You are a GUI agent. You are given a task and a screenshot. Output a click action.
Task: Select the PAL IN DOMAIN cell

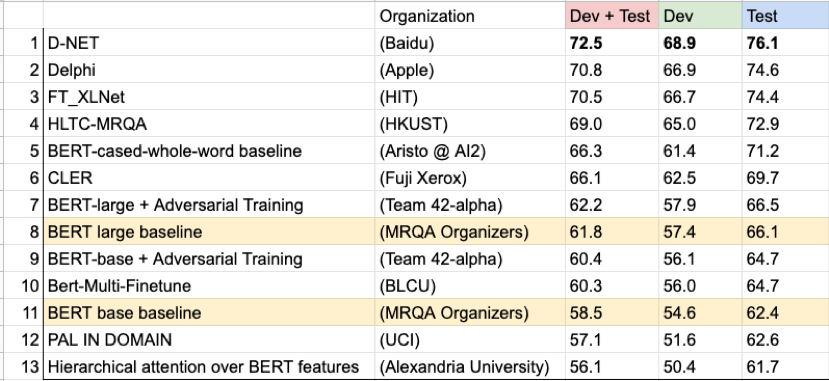tap(209, 339)
